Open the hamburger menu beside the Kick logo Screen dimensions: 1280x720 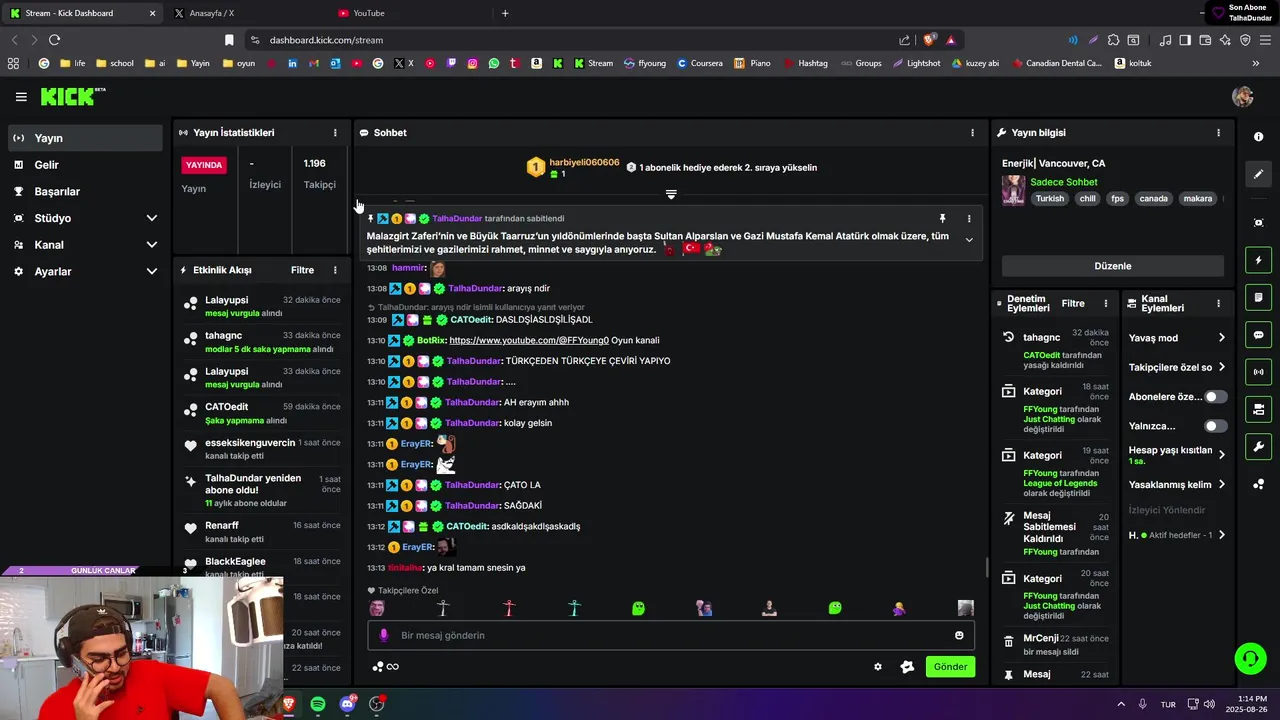(21, 97)
